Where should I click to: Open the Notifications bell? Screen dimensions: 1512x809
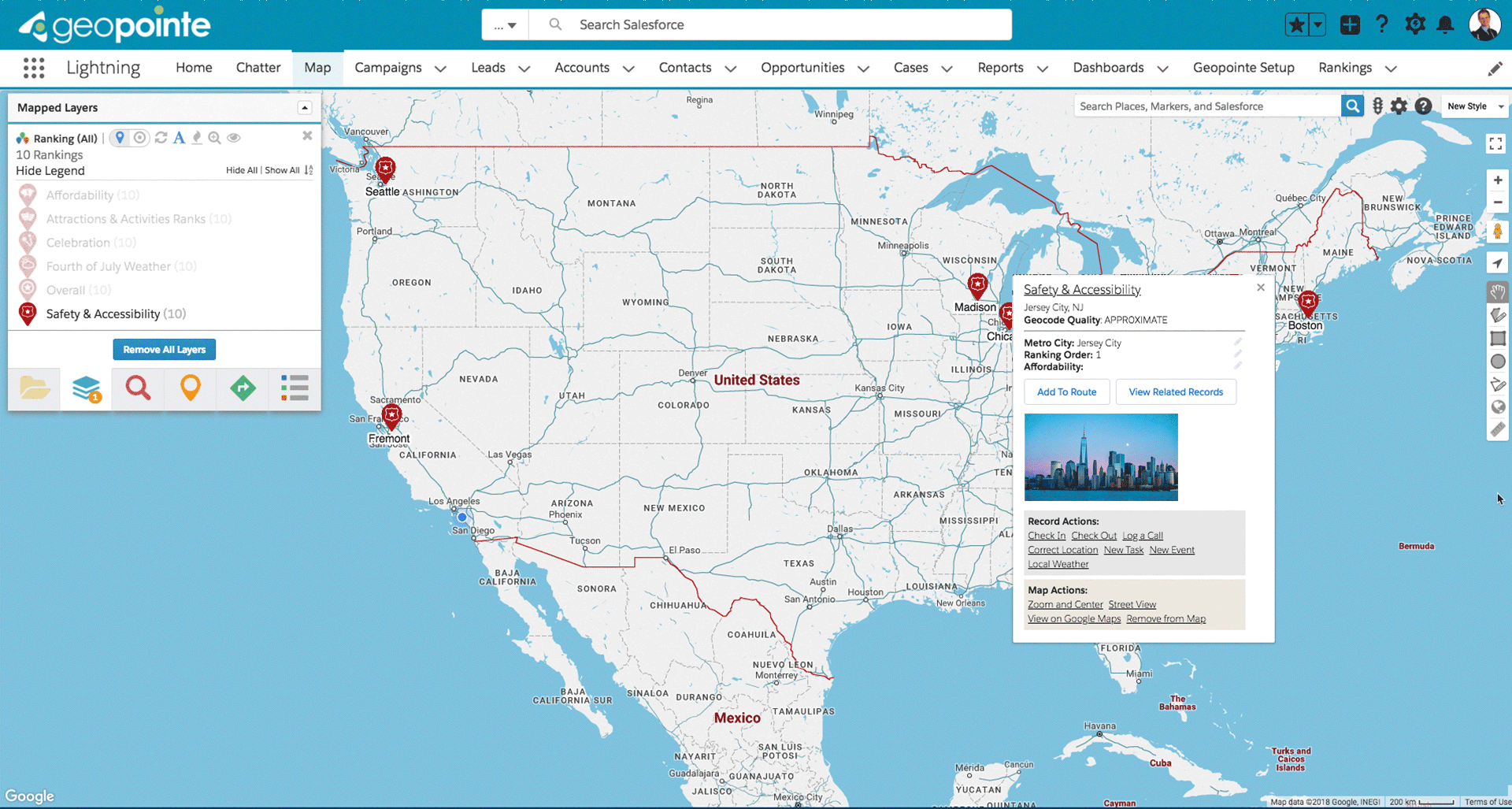point(1445,24)
